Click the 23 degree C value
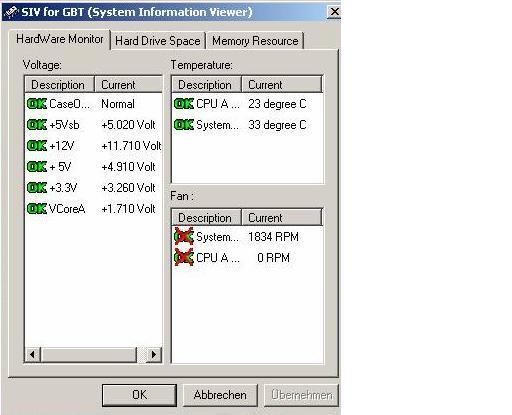512x415 pixels. [277, 104]
